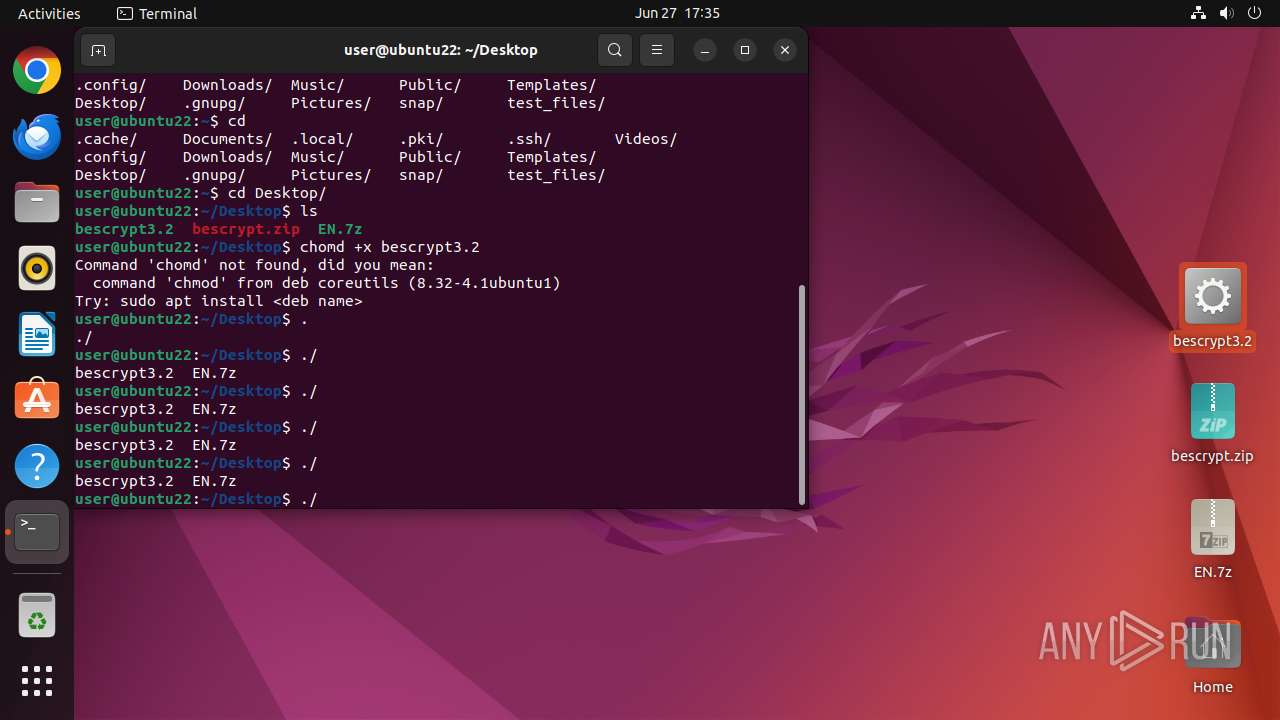Open Ubuntu Software store in dock
Screen dimensions: 1280x720
pos(37,400)
